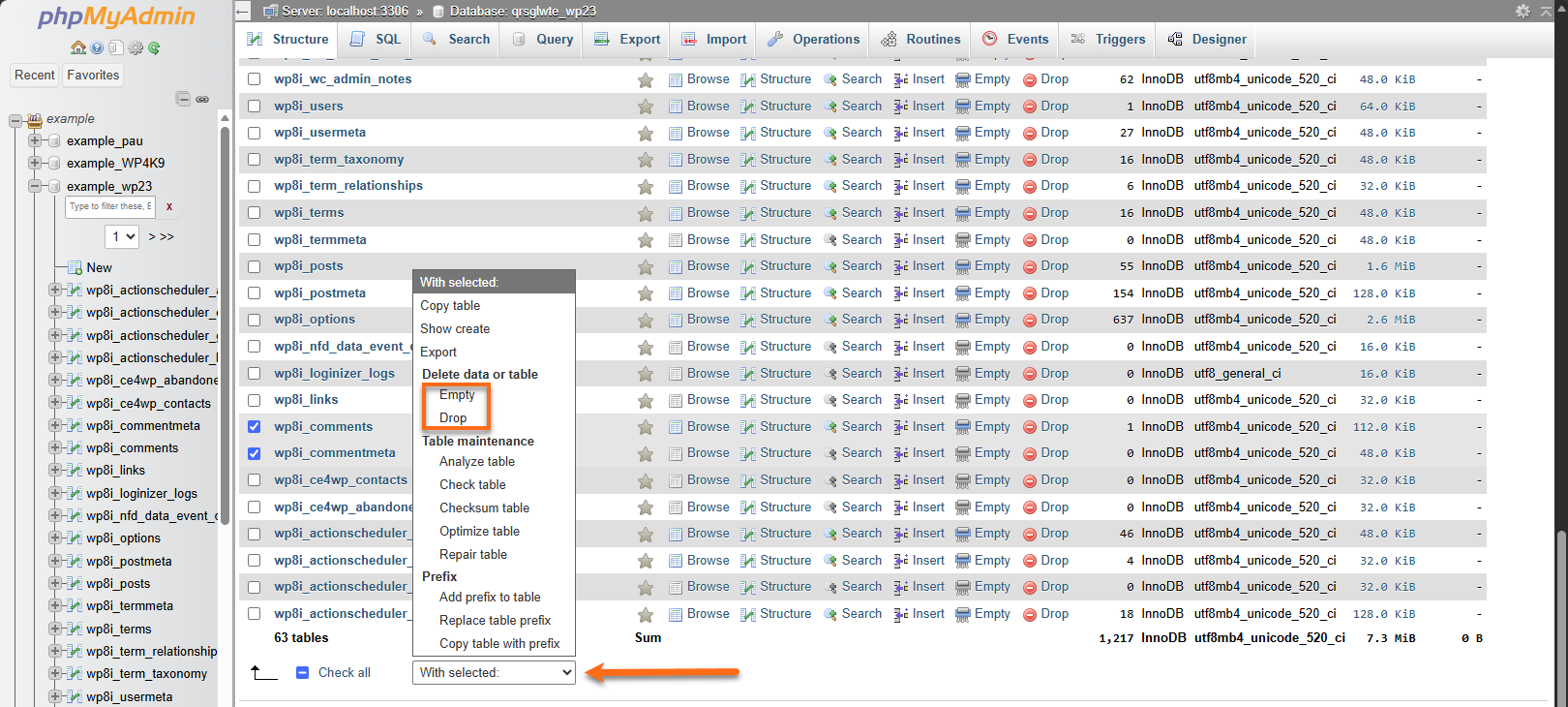Star the wp8i_users table as favorite
1568x707 pixels.
[x=646, y=107]
